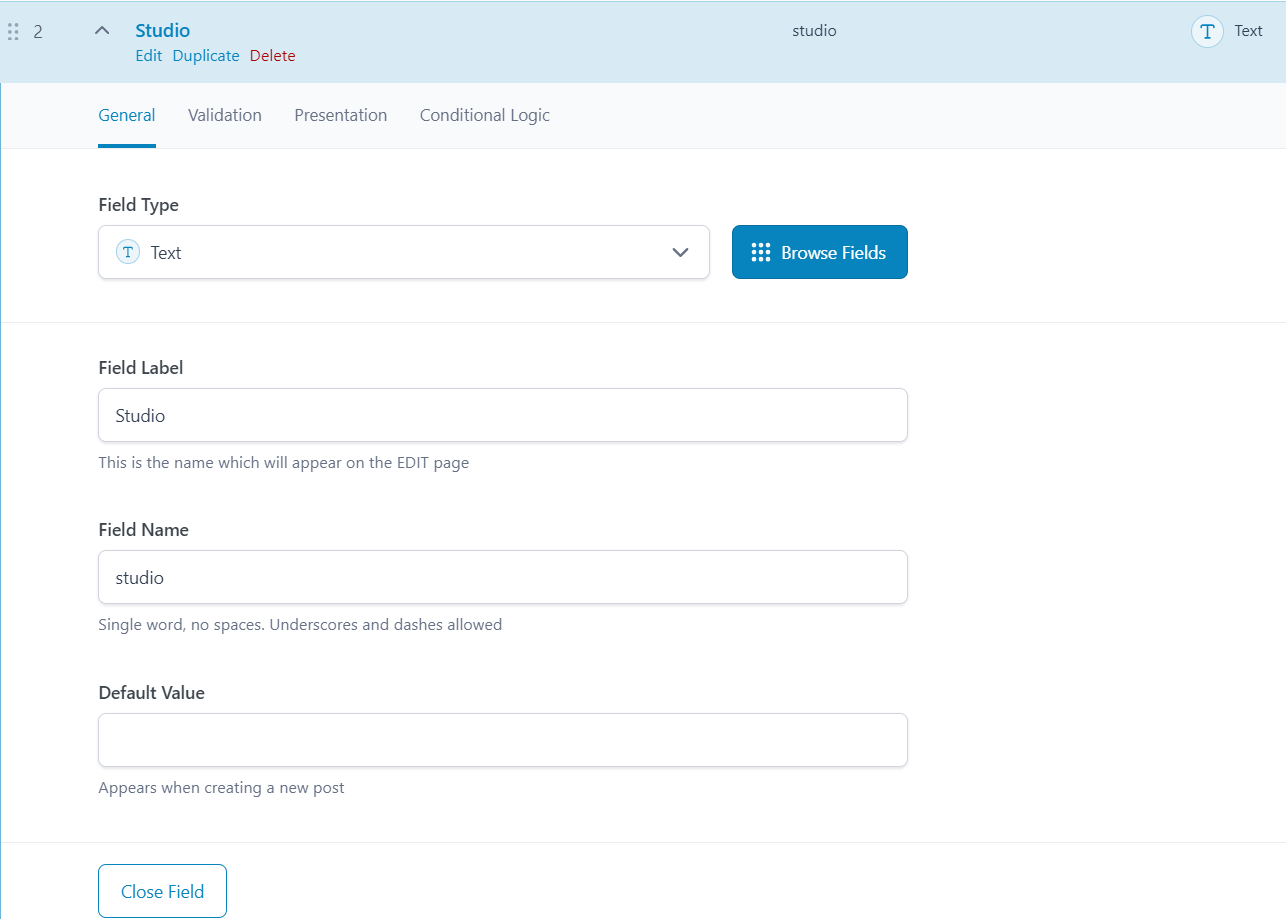The image size is (1286, 919).
Task: Click inside the Field Label input showing Studio
Action: point(502,415)
